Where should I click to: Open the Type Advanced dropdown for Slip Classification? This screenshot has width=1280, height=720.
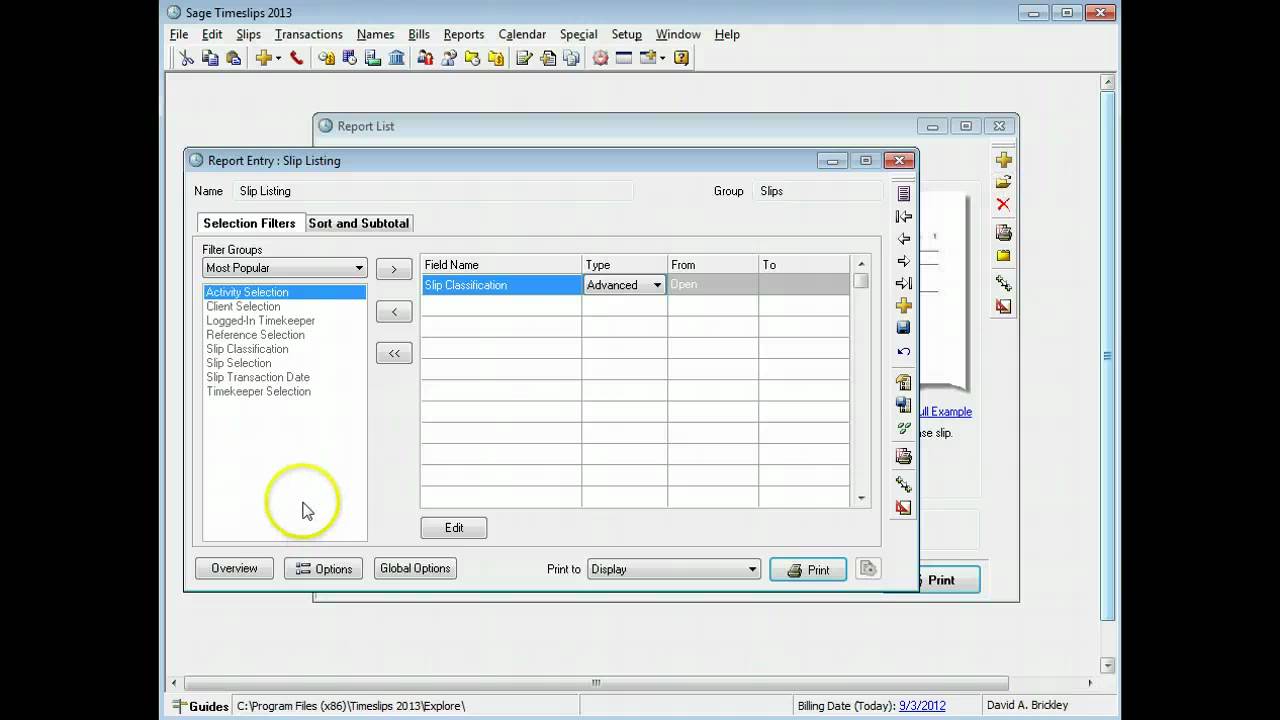coord(657,285)
